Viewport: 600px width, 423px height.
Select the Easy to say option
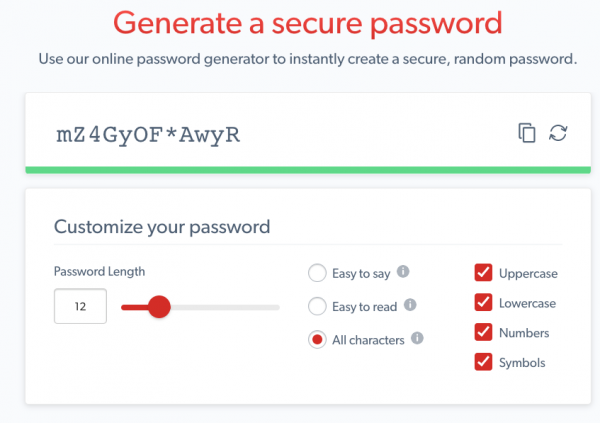pyautogui.click(x=317, y=273)
